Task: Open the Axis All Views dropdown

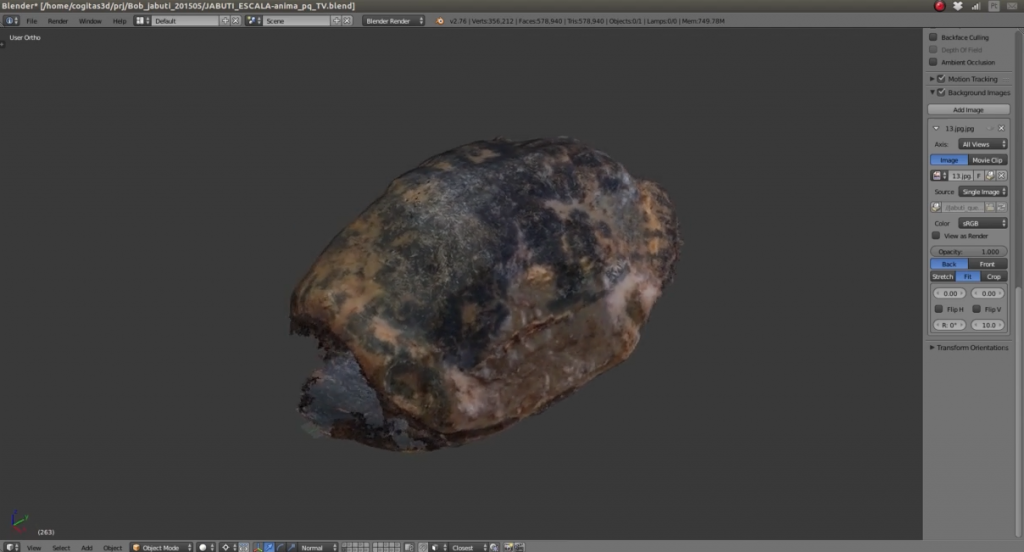Action: (983, 144)
